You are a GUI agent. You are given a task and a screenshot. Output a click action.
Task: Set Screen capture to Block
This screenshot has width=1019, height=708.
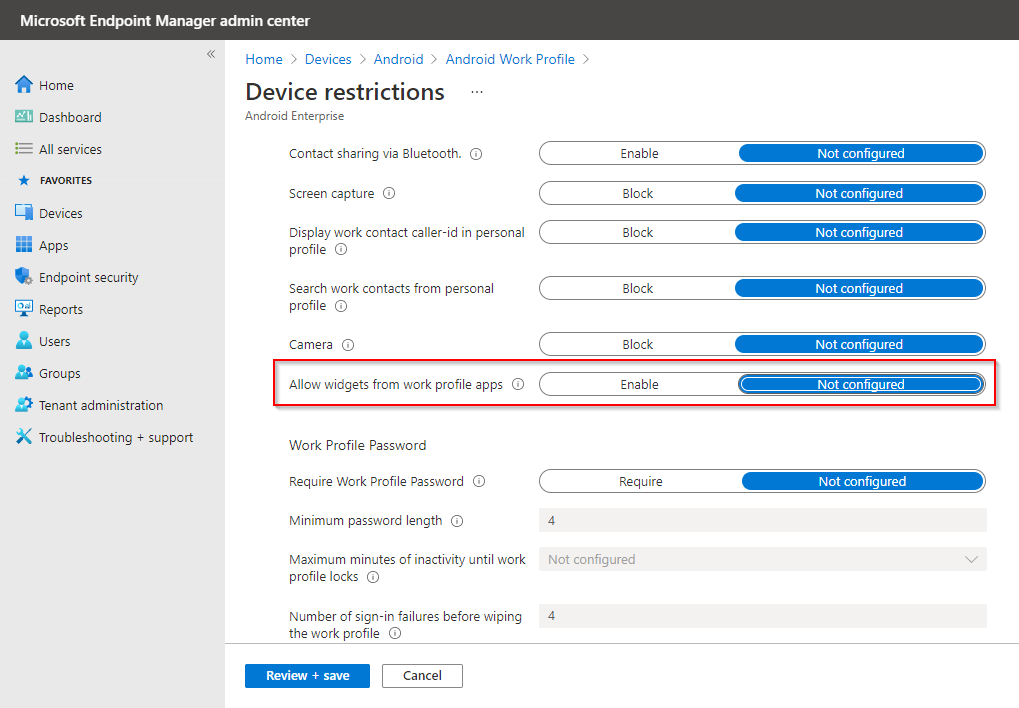(638, 193)
